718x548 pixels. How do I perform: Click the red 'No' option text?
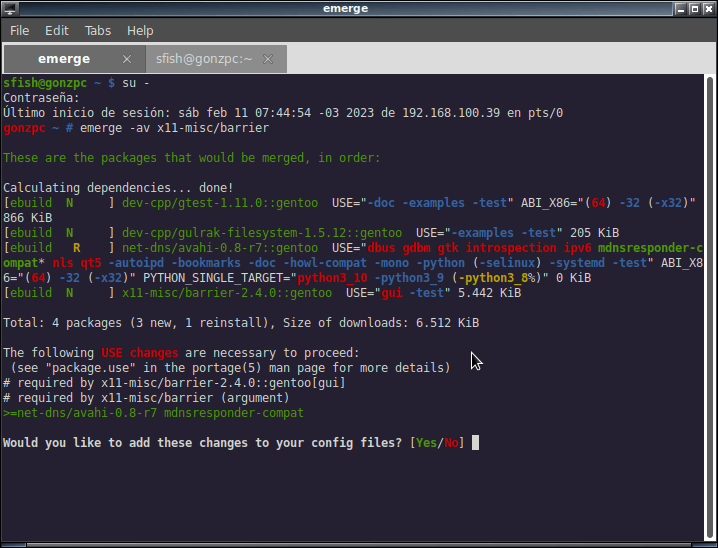[x=451, y=443]
